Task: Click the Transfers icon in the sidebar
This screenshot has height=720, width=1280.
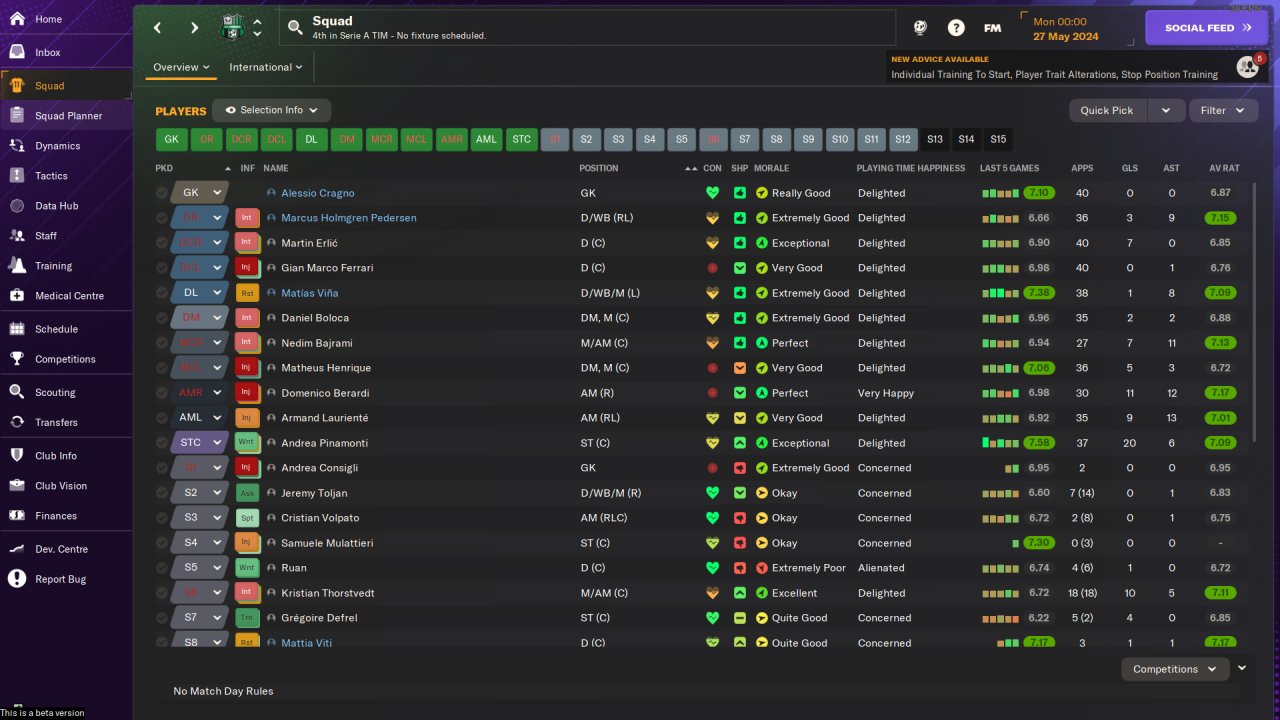Action: click(17, 422)
